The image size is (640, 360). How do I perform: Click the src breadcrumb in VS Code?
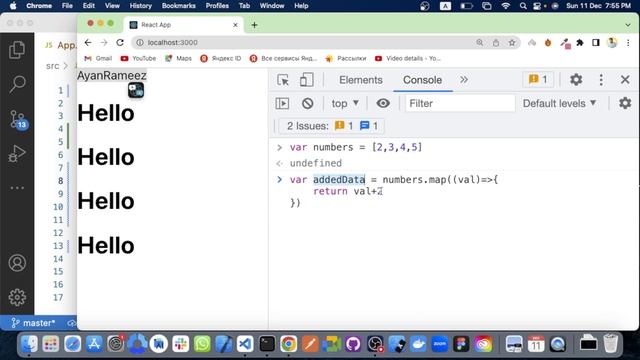tap(52, 66)
